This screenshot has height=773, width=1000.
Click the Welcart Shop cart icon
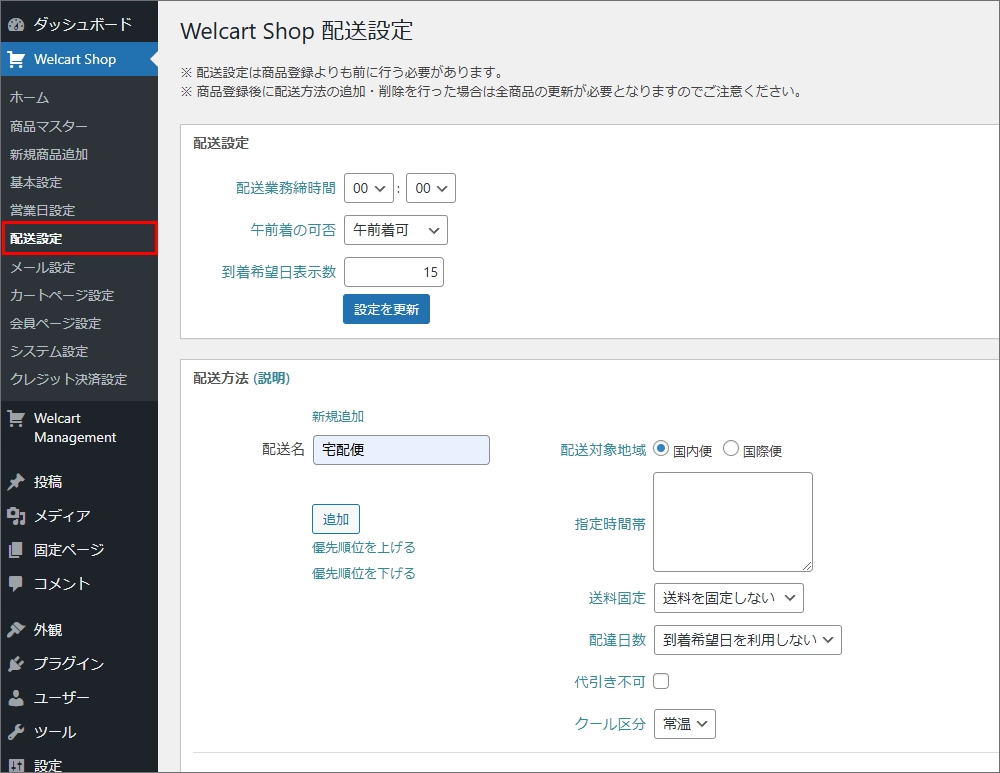pyautogui.click(x=16, y=59)
